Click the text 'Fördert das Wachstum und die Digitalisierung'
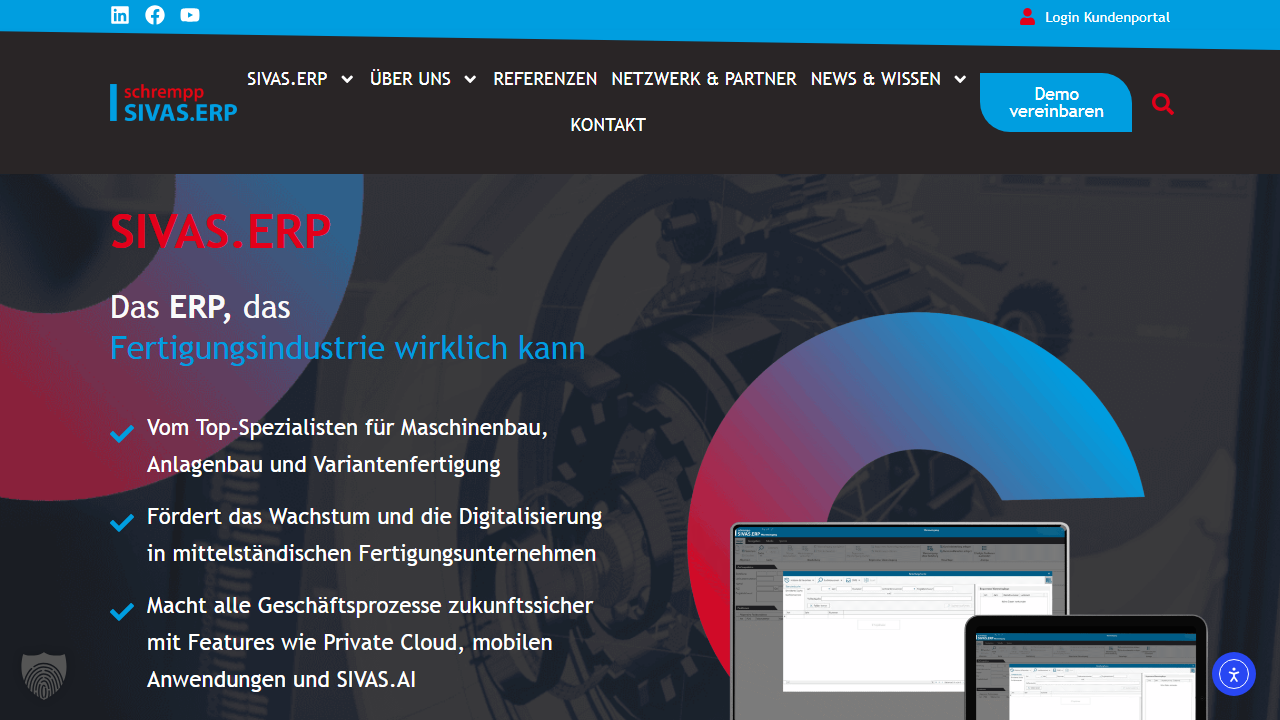1280x720 pixels. click(x=374, y=517)
